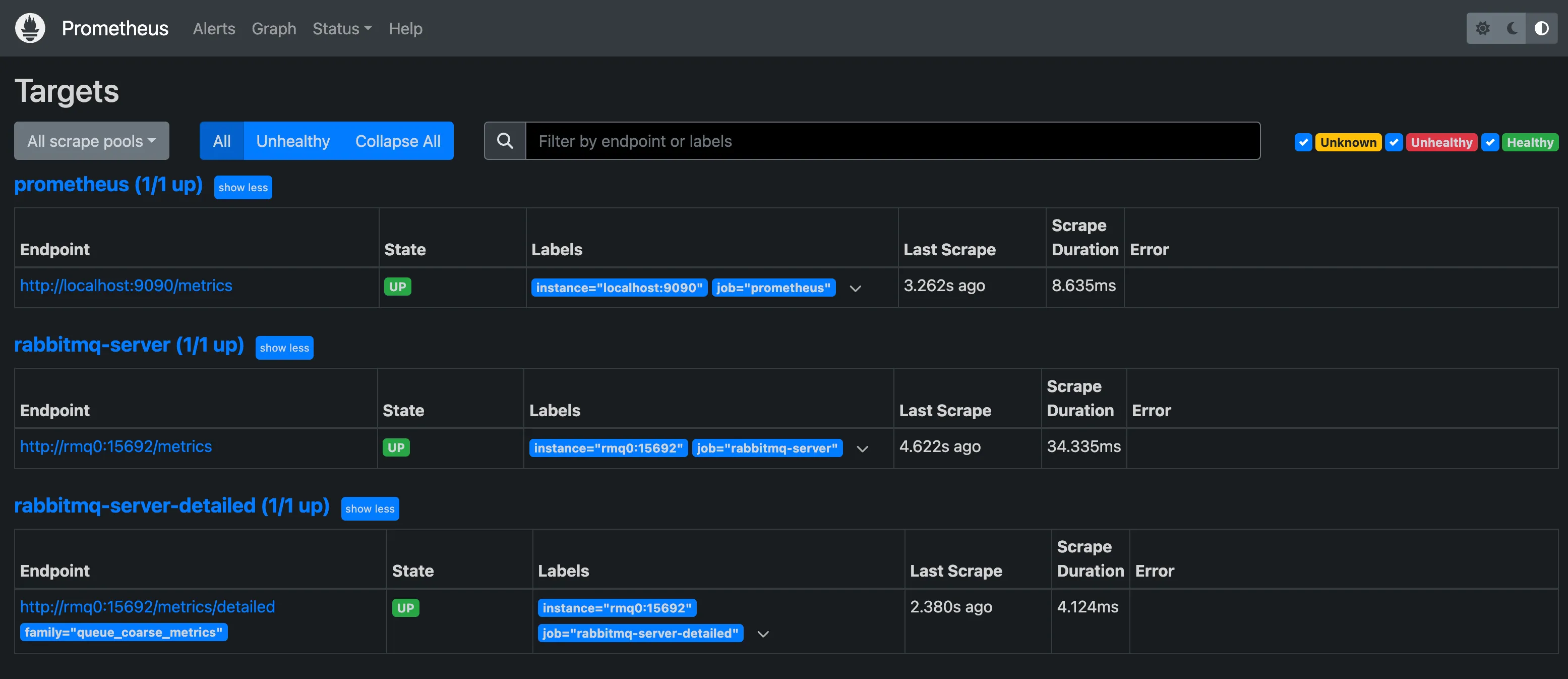
Task: Click the 4.622s ago last scrape value
Action: [x=940, y=446]
